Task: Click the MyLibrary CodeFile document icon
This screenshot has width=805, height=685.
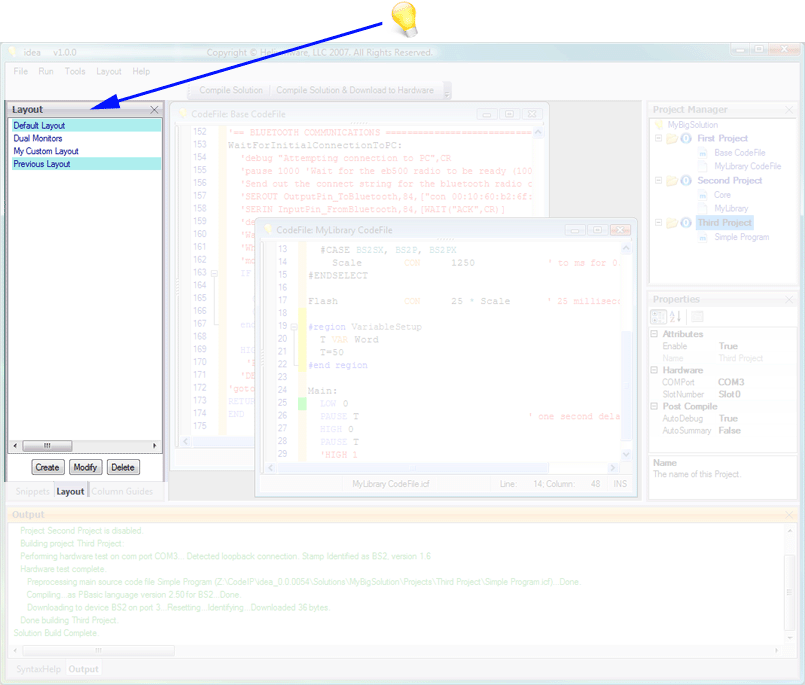Action: tap(703, 166)
